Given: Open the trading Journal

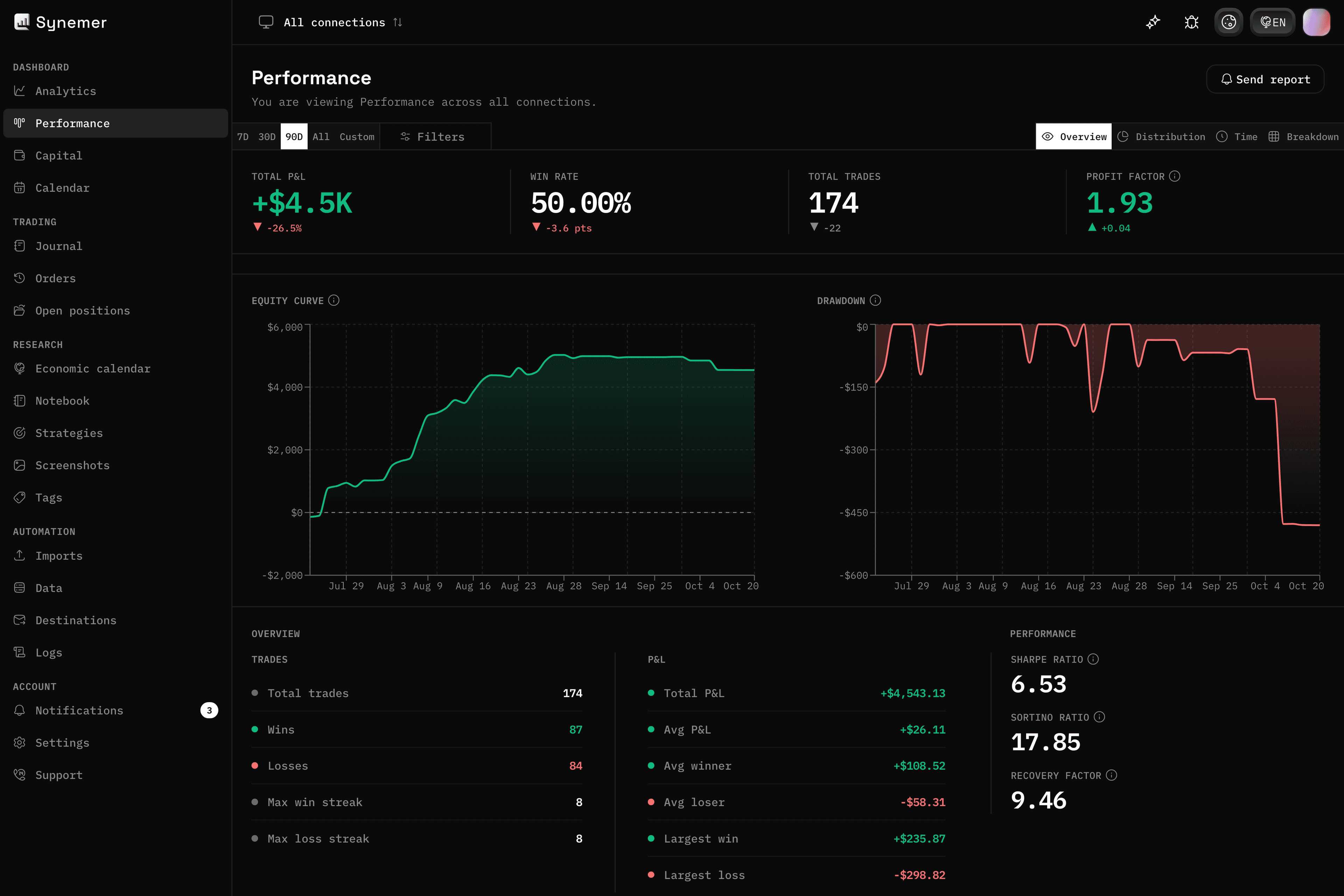Looking at the screenshot, I should tap(115, 246).
